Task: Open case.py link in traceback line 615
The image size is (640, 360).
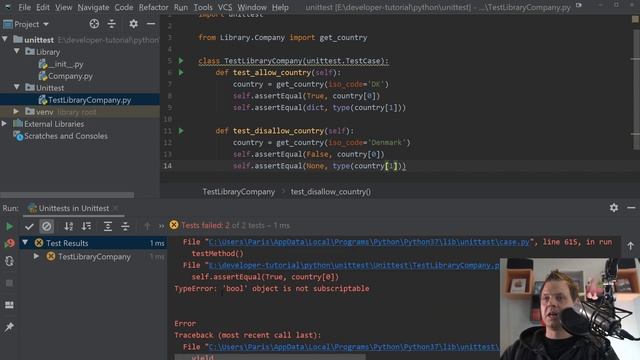Action: 369,242
